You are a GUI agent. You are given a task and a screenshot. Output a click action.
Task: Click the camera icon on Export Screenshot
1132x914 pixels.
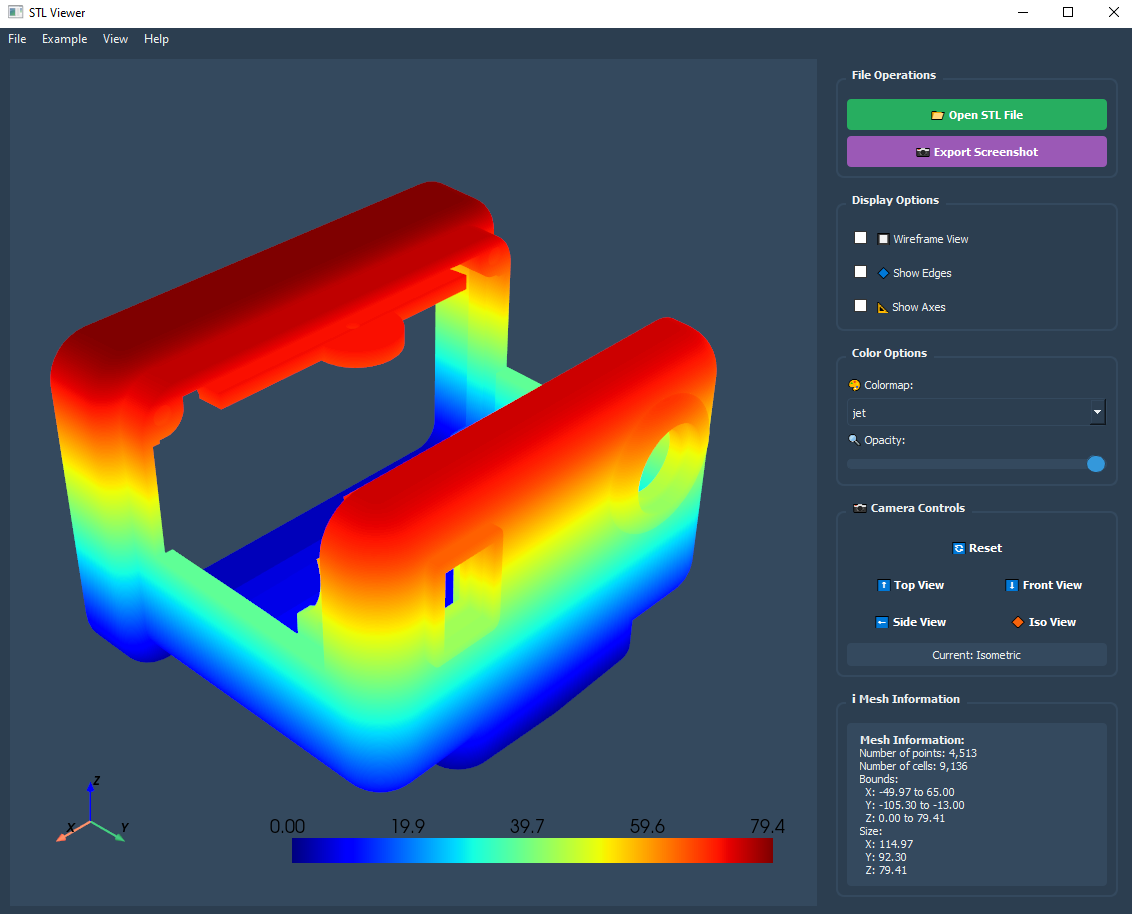pyautogui.click(x=923, y=152)
